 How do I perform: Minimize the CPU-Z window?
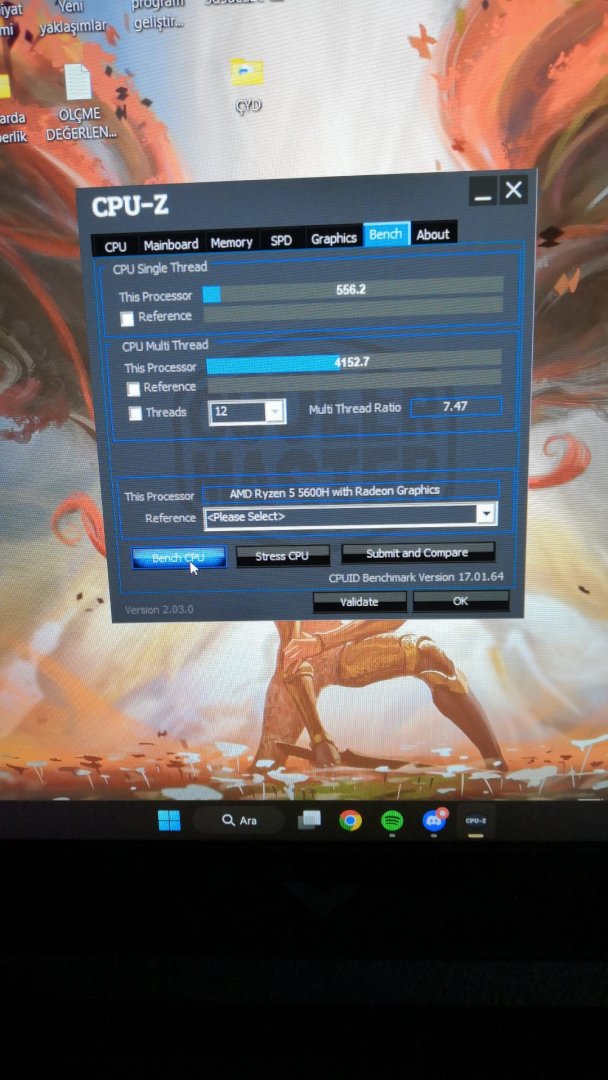click(483, 191)
